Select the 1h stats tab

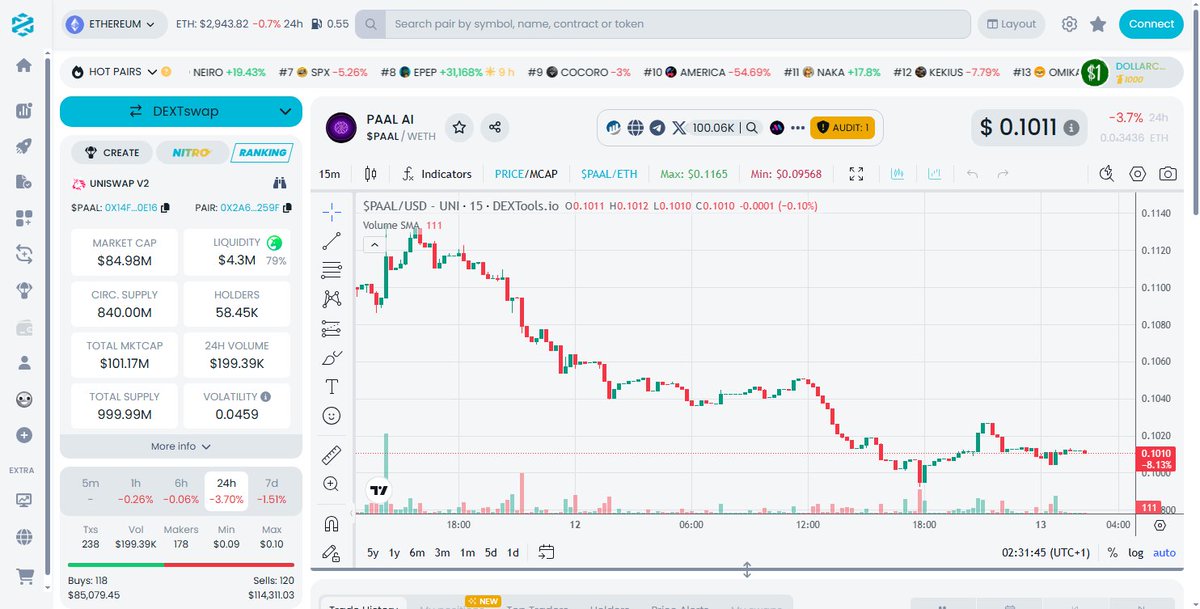pos(135,490)
